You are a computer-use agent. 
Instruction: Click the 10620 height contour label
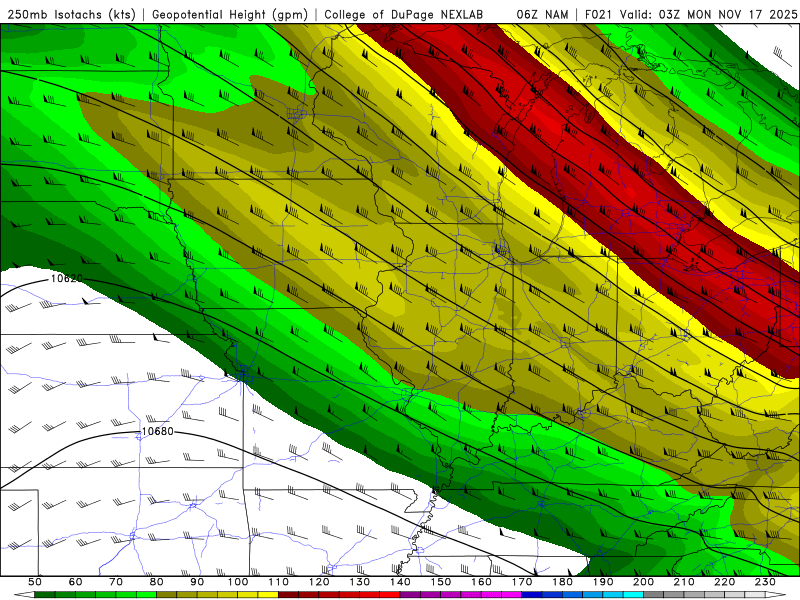click(67, 279)
